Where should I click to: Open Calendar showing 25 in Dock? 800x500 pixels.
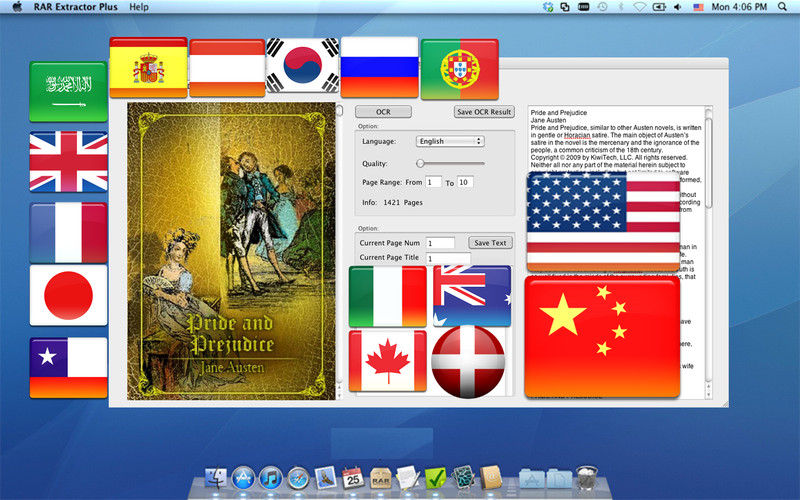(x=353, y=479)
